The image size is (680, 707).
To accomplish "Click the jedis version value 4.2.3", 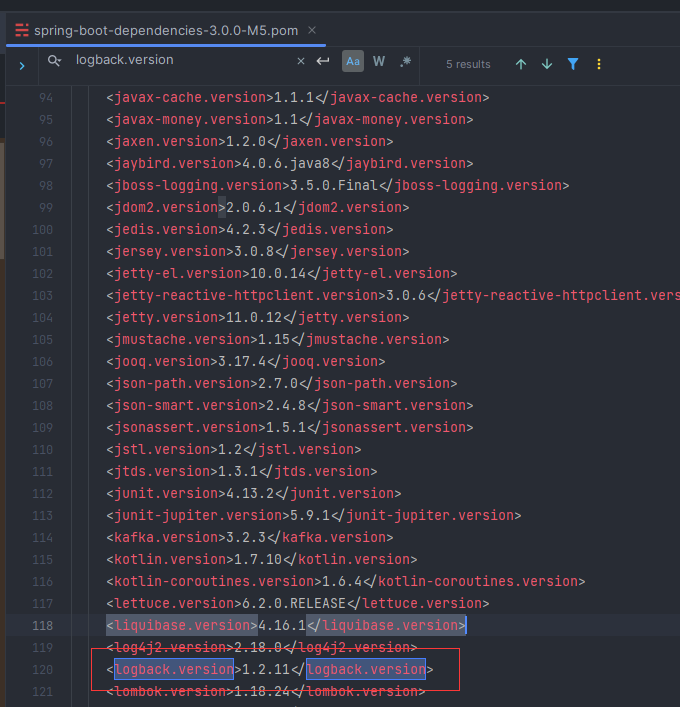I will (246, 230).
